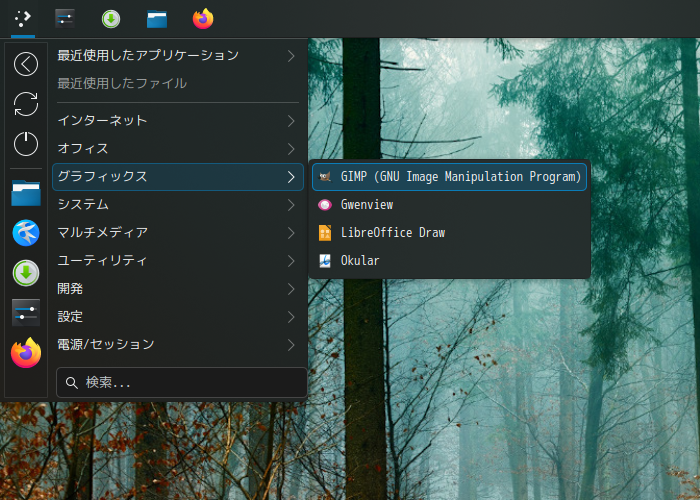Expand the ユーティリティ chevron

(291, 261)
